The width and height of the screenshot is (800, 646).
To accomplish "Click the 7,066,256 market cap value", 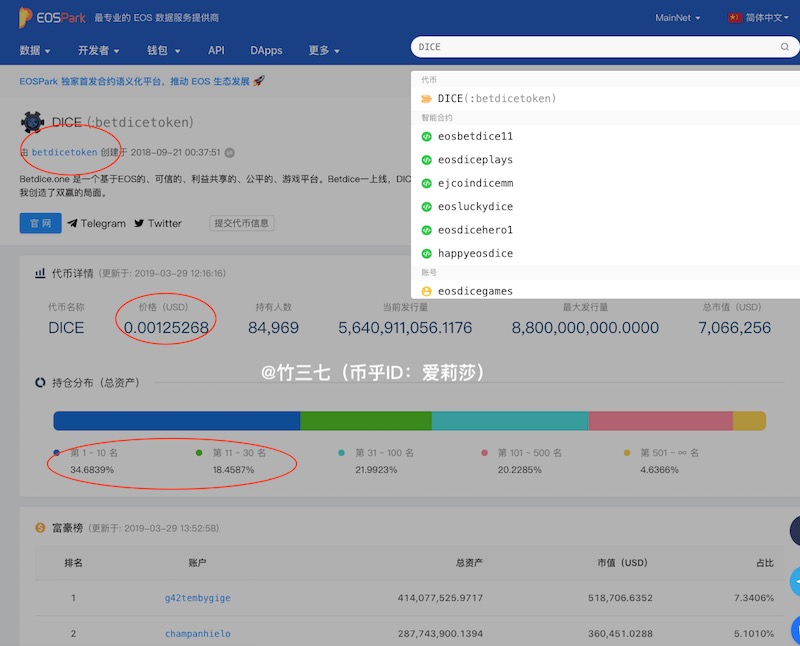I will pyautogui.click(x=734, y=328).
